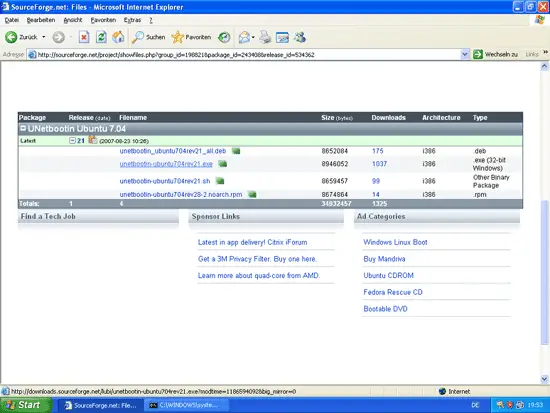Collapse release 21 with minus box

tap(72, 140)
